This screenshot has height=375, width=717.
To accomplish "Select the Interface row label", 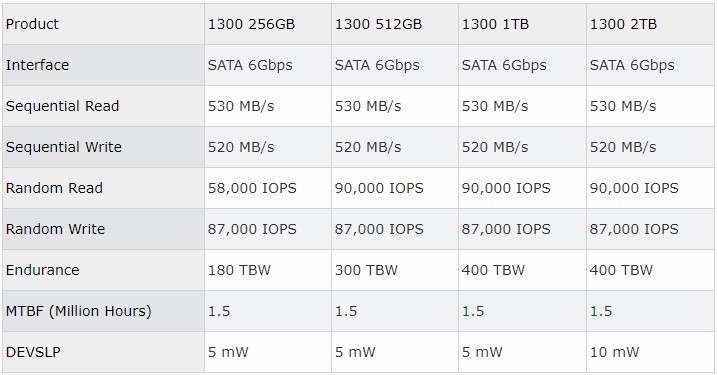I will tap(103, 65).
